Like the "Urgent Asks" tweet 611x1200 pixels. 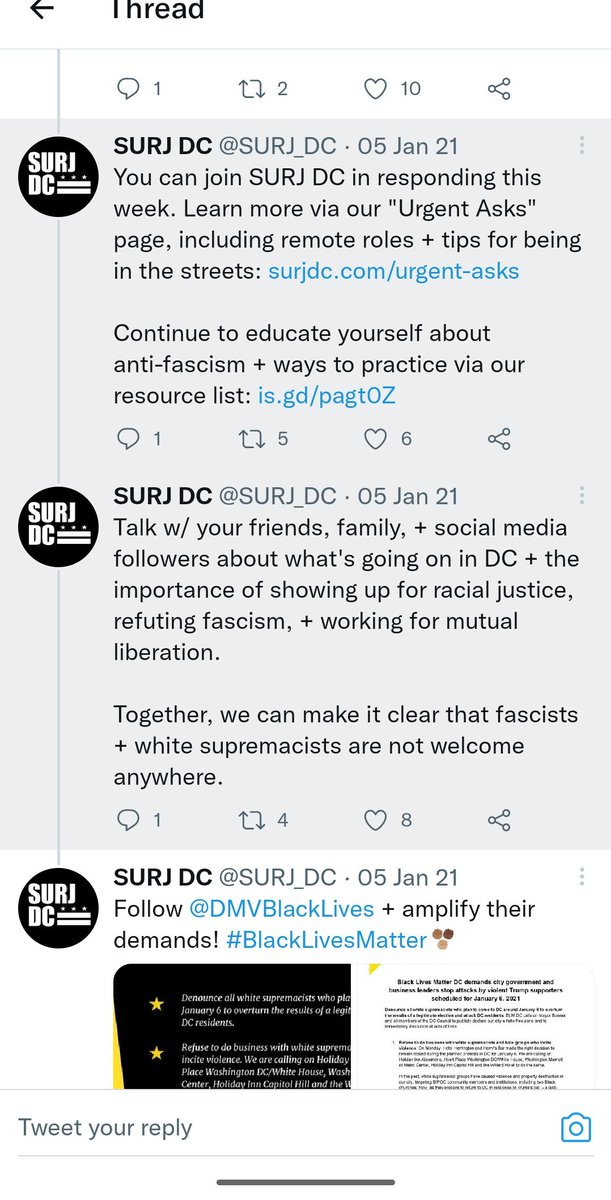tap(375, 438)
